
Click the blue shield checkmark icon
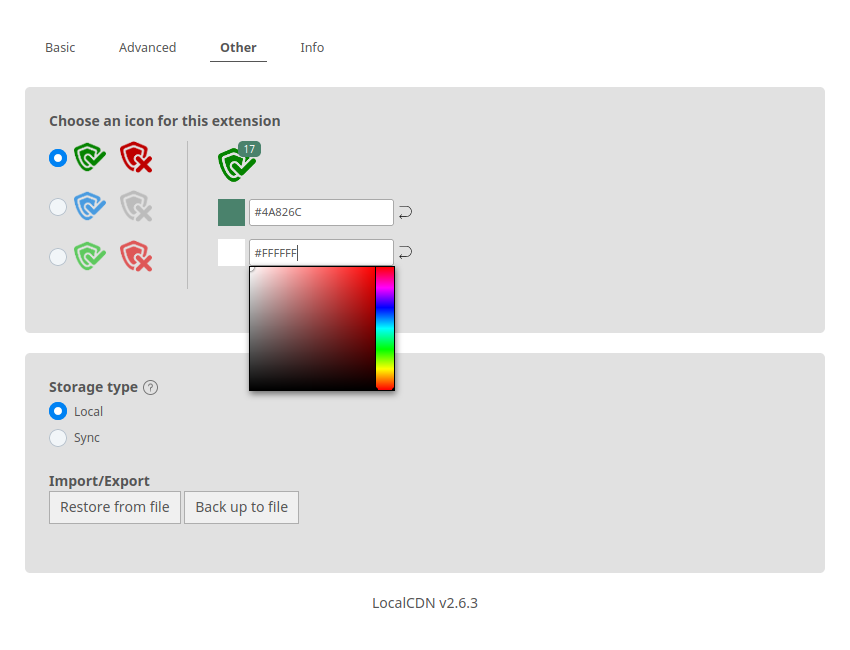tap(90, 206)
